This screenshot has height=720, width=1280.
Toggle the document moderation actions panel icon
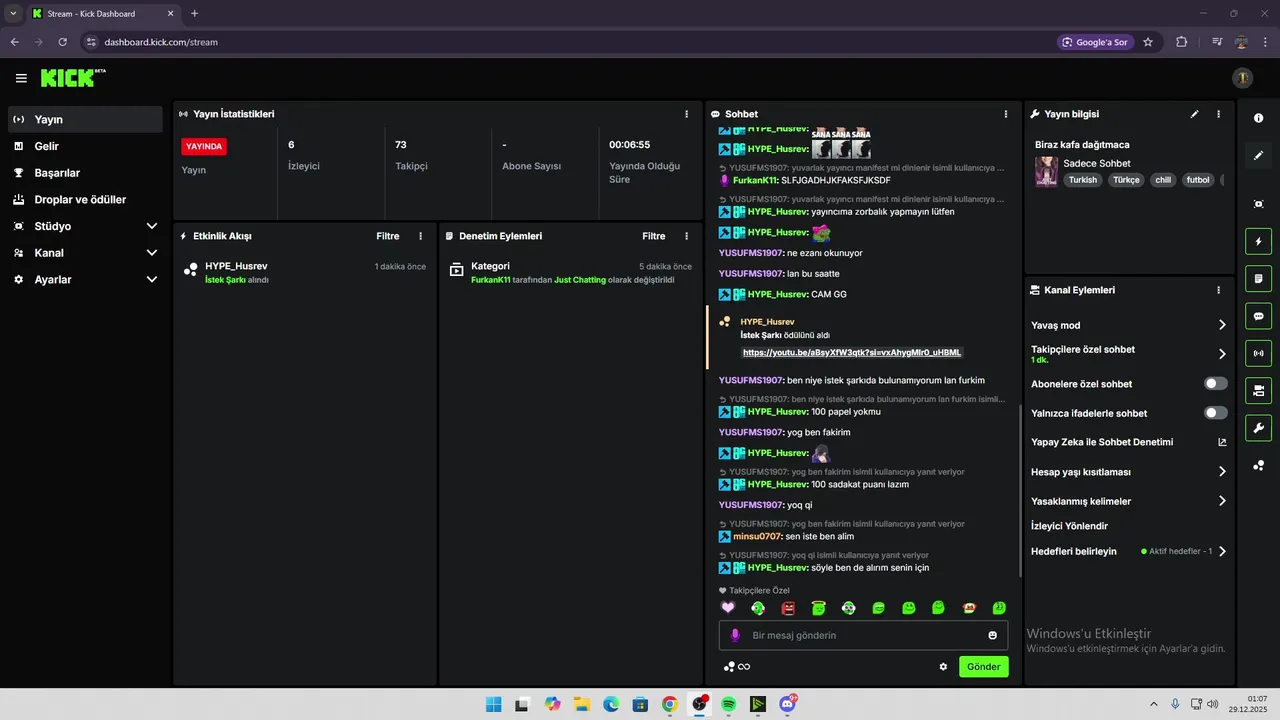[x=1258, y=278]
